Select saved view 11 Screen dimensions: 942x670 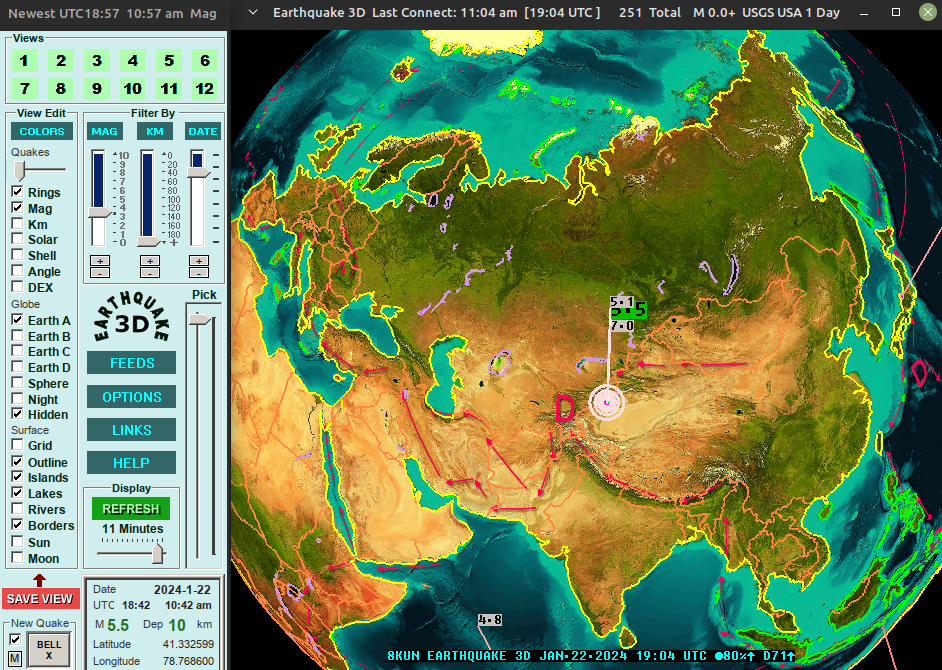tap(169, 89)
